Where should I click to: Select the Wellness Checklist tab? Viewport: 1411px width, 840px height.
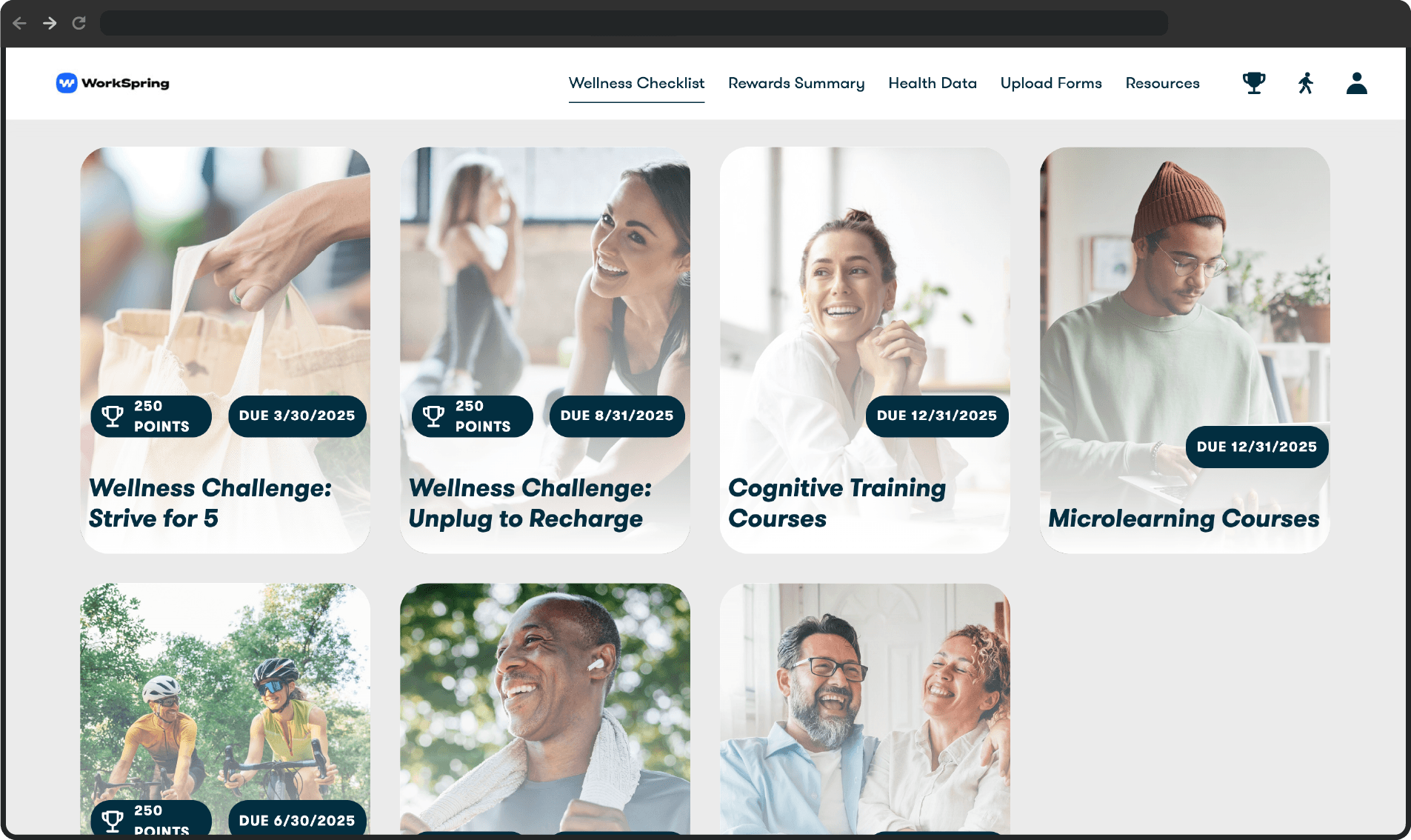pos(636,83)
